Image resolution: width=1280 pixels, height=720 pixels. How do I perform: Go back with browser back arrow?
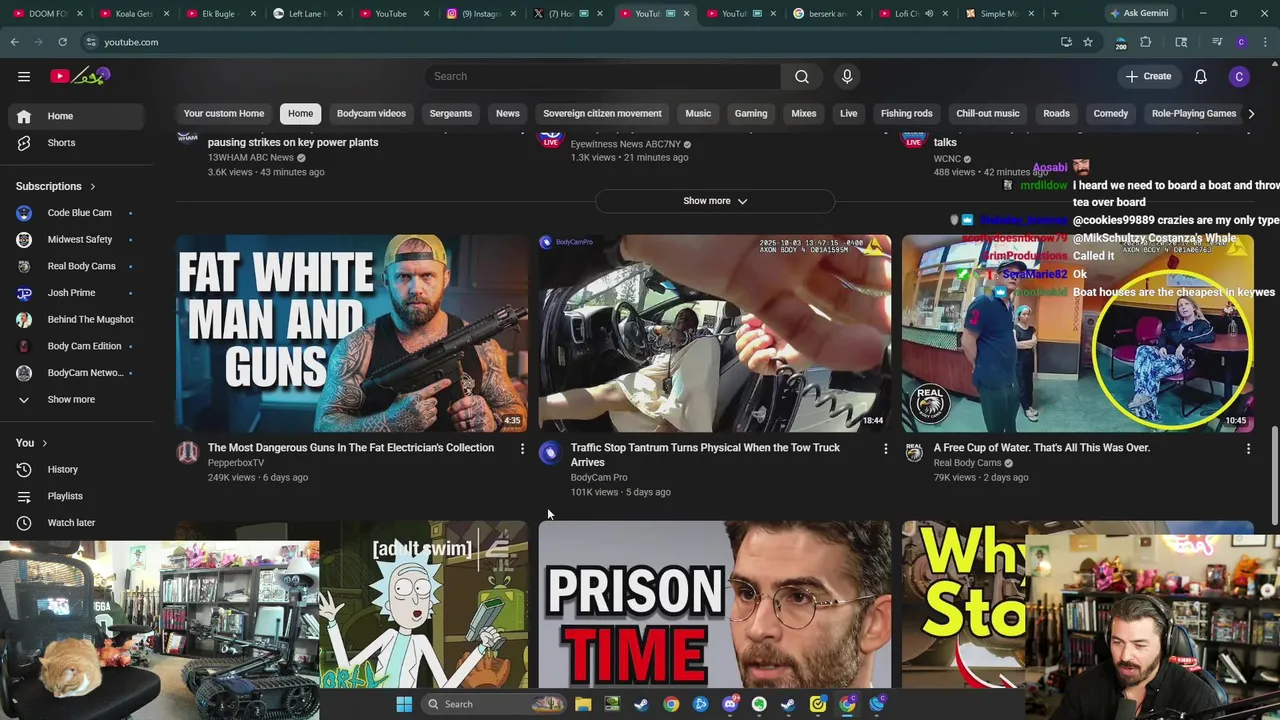click(14, 42)
